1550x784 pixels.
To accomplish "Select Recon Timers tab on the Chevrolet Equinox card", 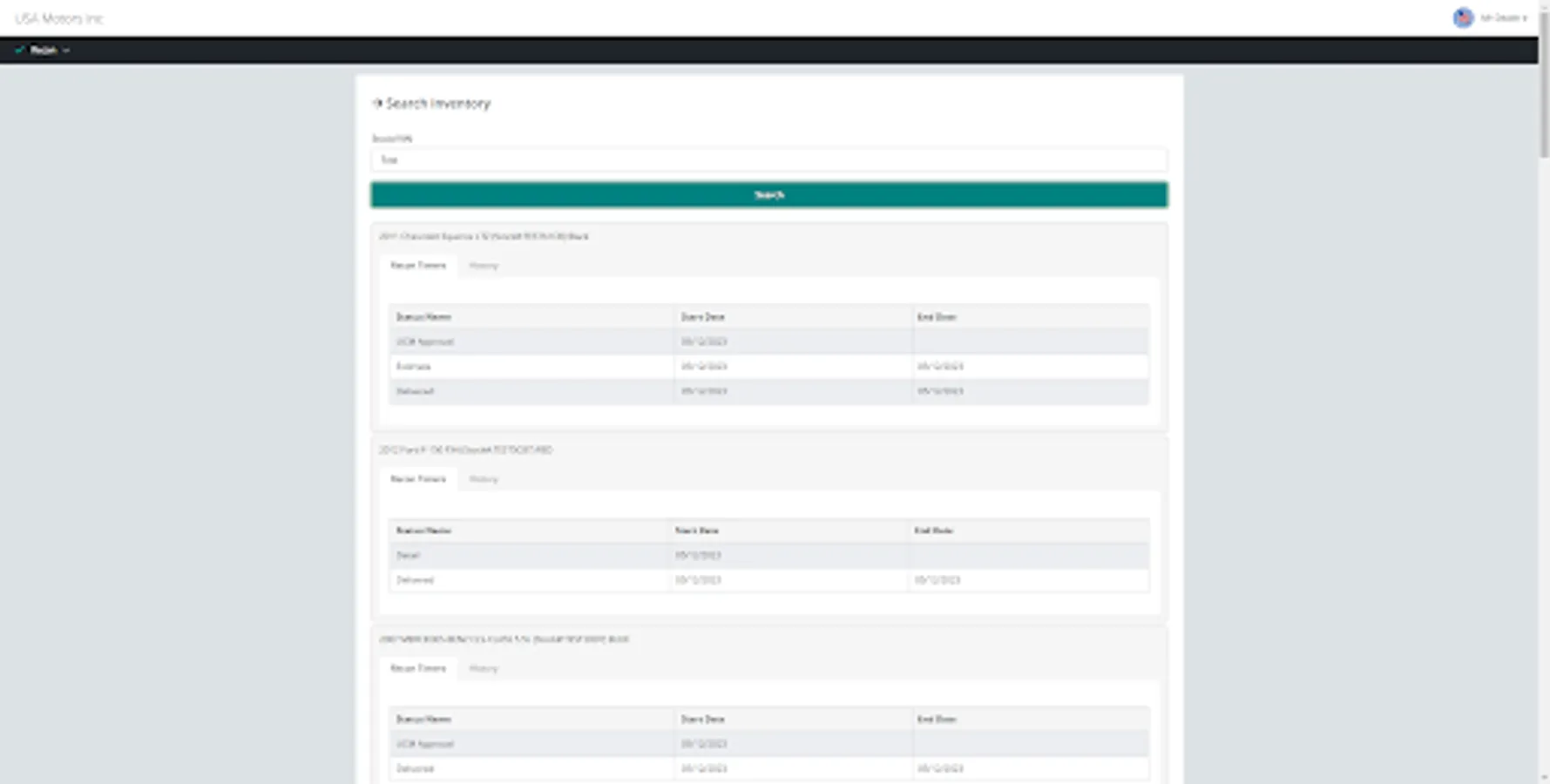I will (x=418, y=265).
